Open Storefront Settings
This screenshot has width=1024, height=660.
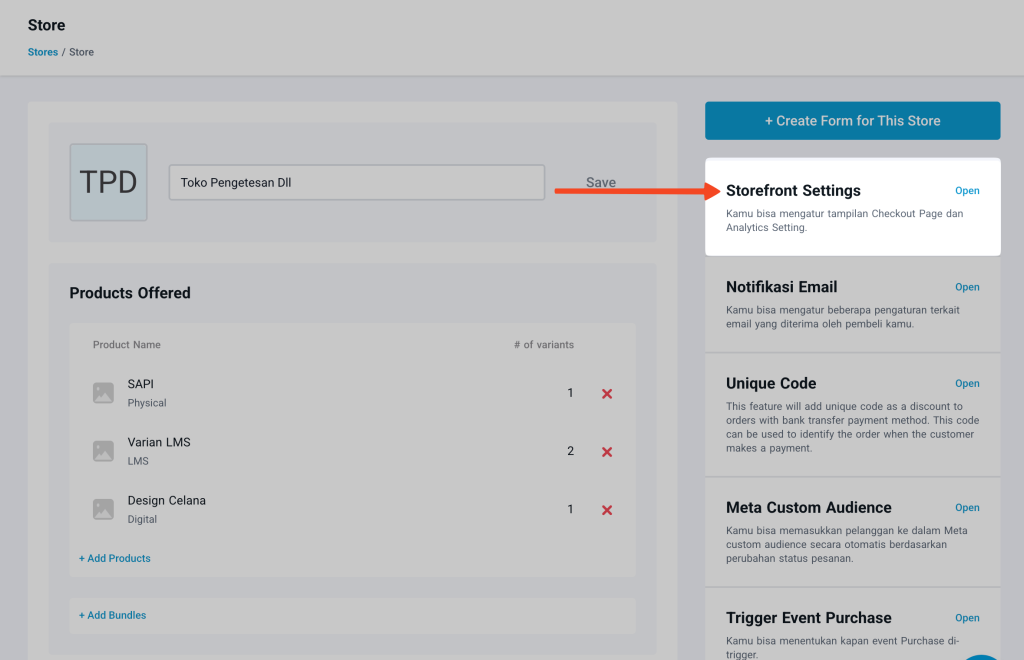pyautogui.click(x=967, y=190)
